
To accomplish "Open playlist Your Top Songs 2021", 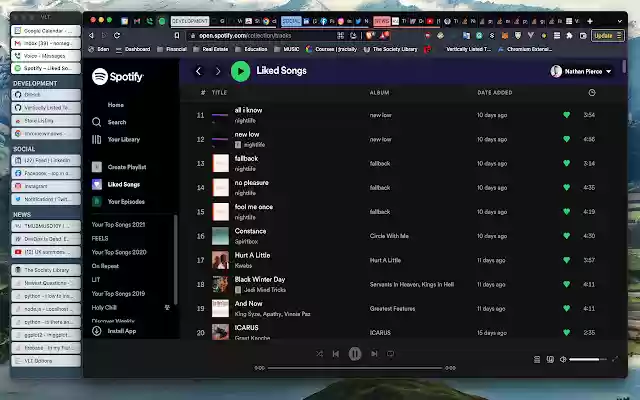I will point(118,224).
